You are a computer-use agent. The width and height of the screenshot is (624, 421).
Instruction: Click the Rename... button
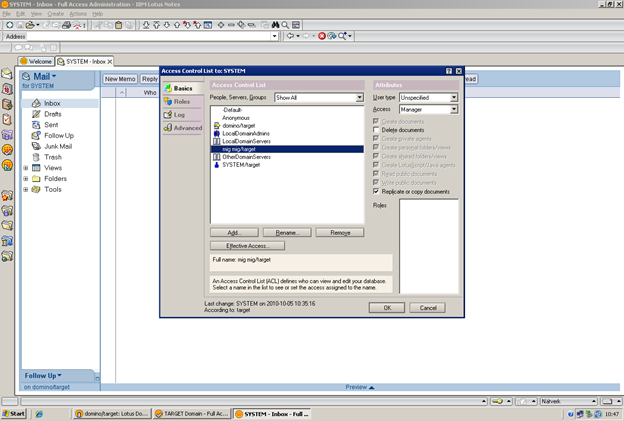click(x=287, y=233)
